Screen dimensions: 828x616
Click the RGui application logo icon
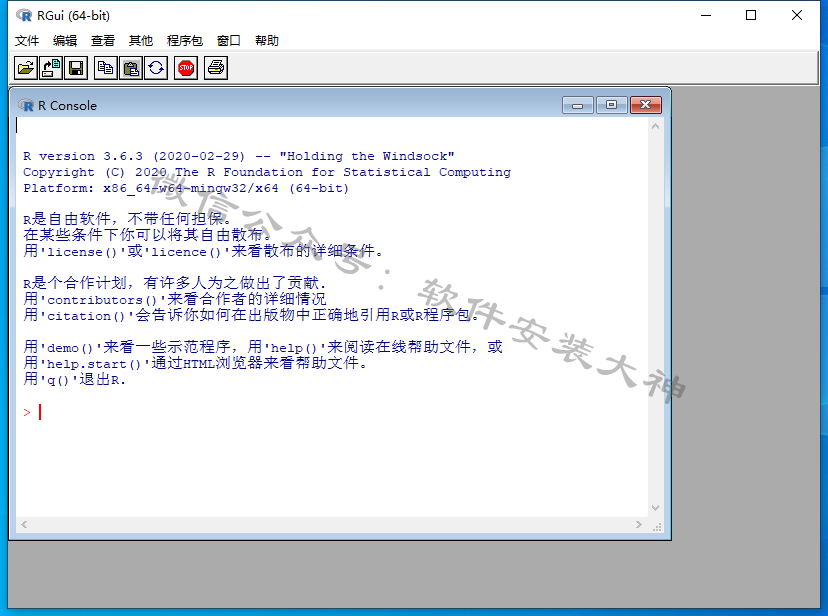[24, 16]
